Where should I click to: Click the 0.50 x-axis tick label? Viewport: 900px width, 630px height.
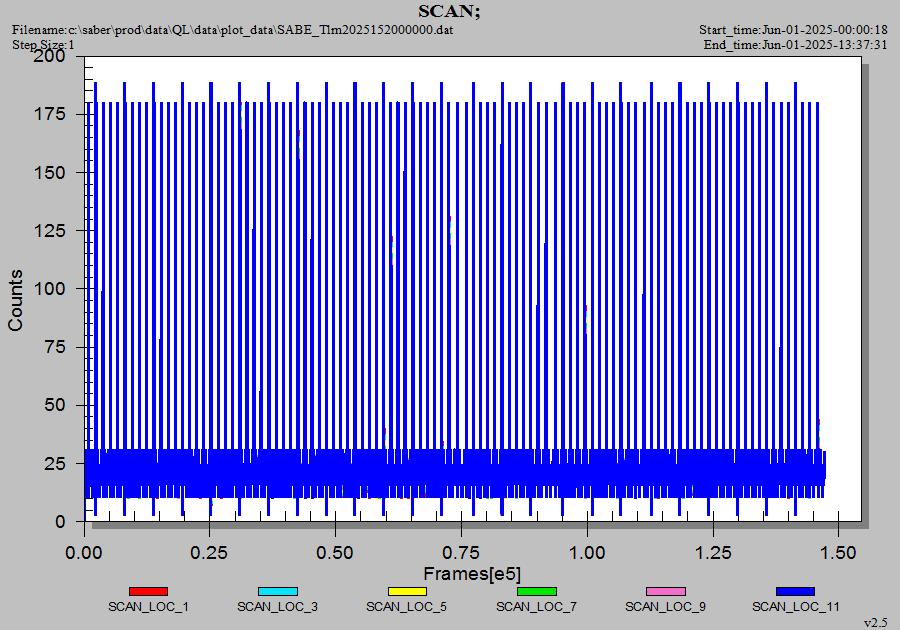(335, 553)
